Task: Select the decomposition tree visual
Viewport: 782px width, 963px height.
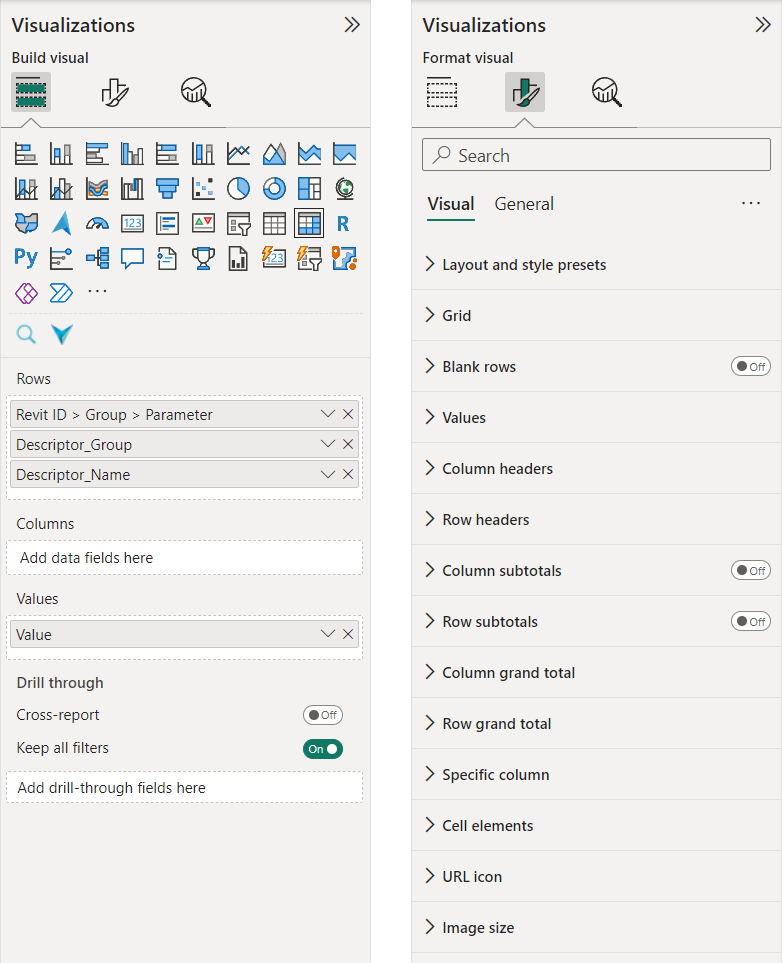Action: tap(97, 258)
